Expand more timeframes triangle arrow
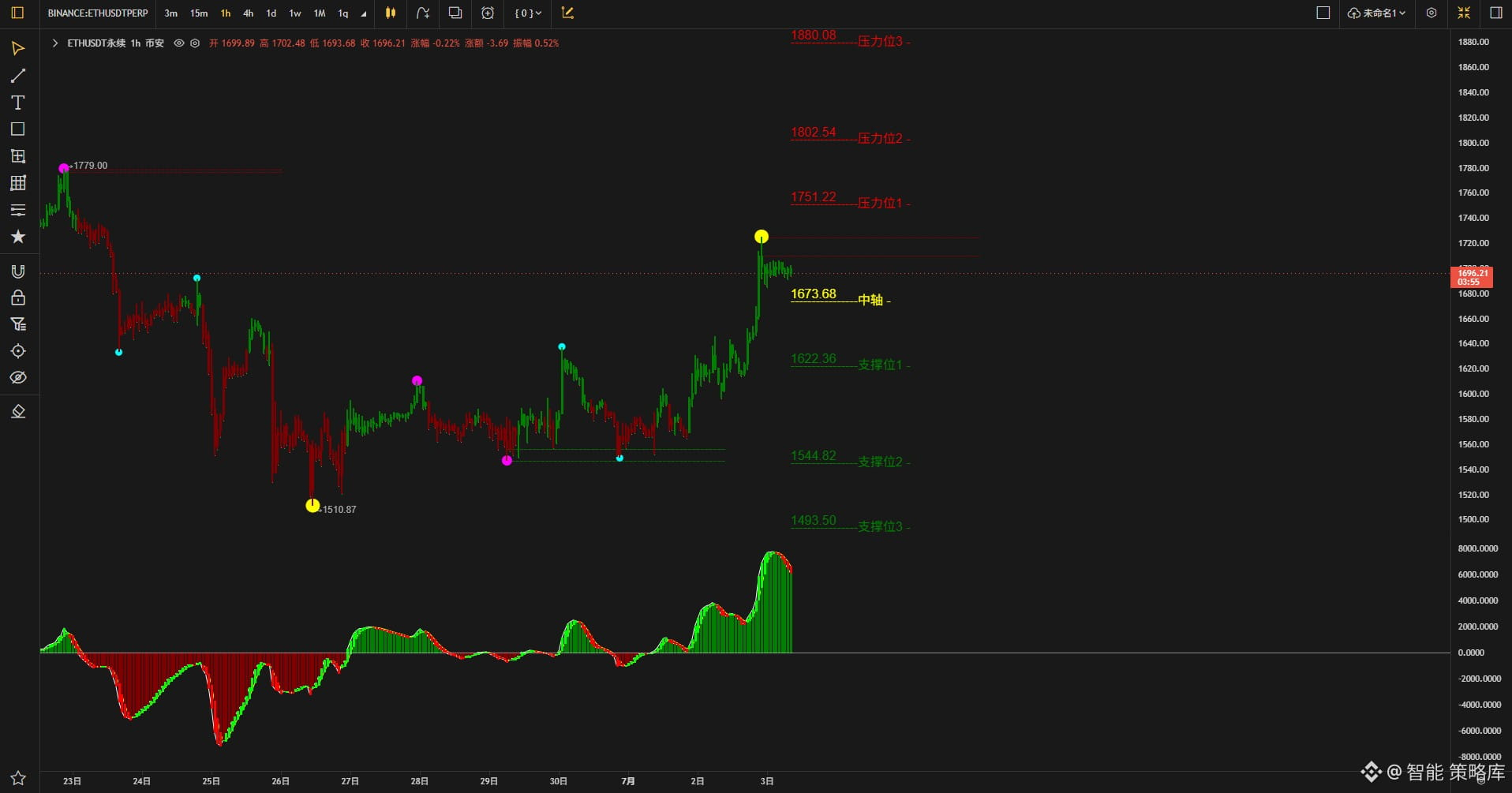 pos(364,14)
